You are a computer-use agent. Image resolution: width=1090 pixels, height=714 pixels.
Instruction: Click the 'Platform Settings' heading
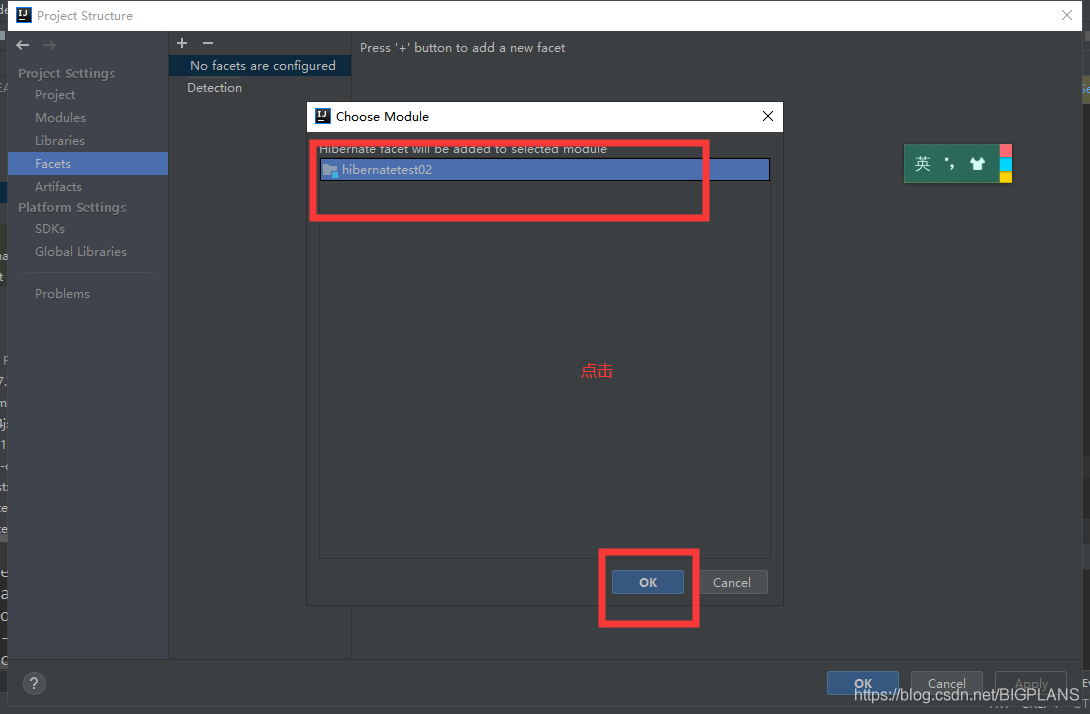coord(72,207)
